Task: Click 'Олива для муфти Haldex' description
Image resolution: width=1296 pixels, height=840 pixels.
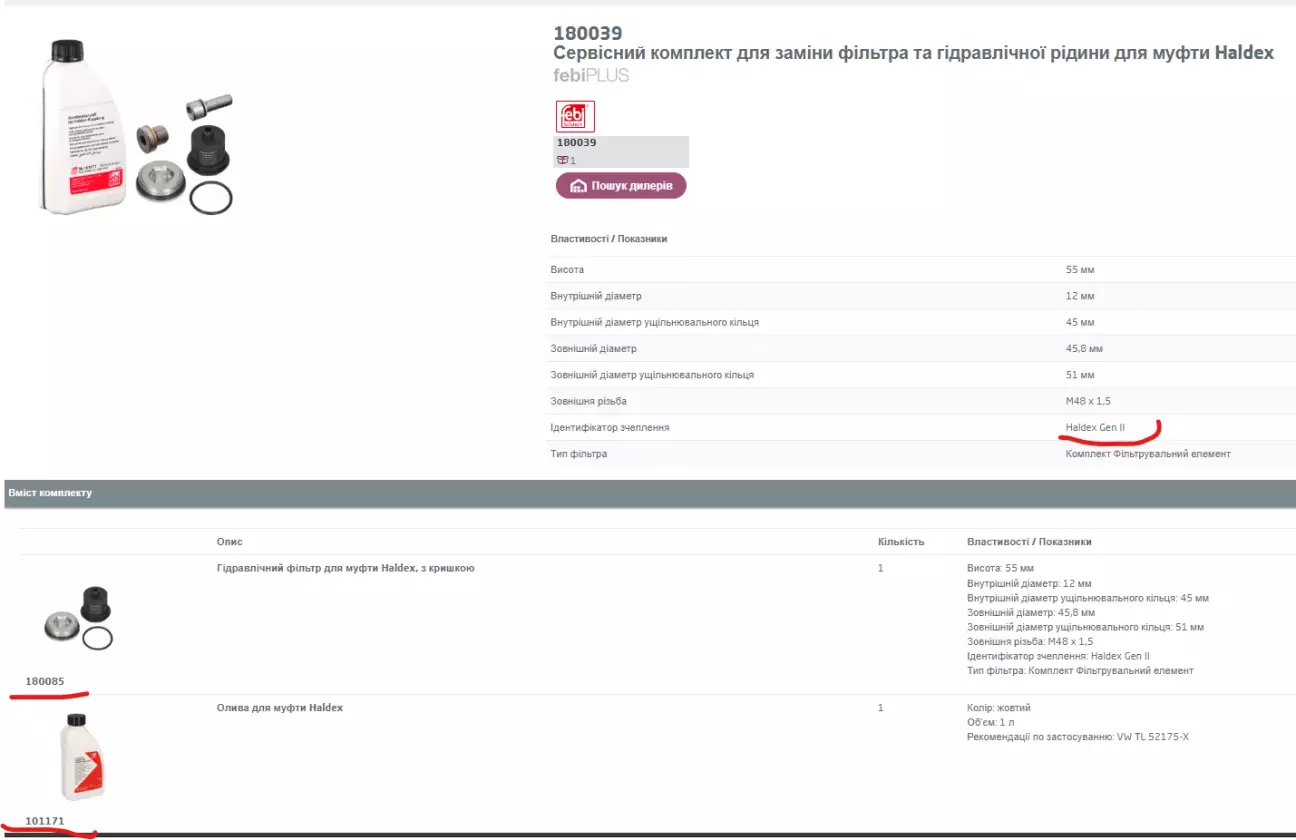Action: pos(279,708)
